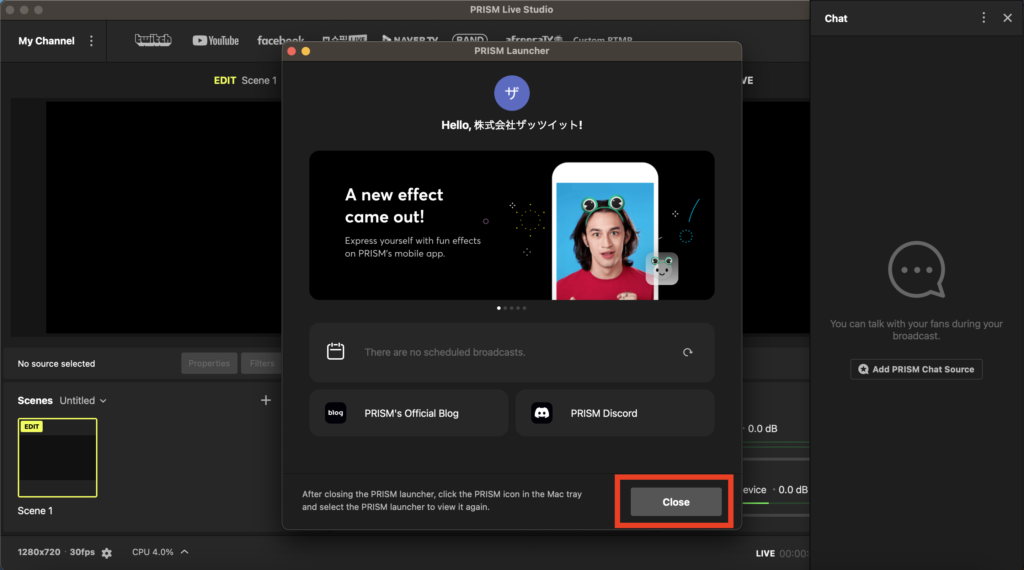1024x570 pixels.
Task: Expand the CPU usage stats chevron
Action: pyautogui.click(x=185, y=552)
